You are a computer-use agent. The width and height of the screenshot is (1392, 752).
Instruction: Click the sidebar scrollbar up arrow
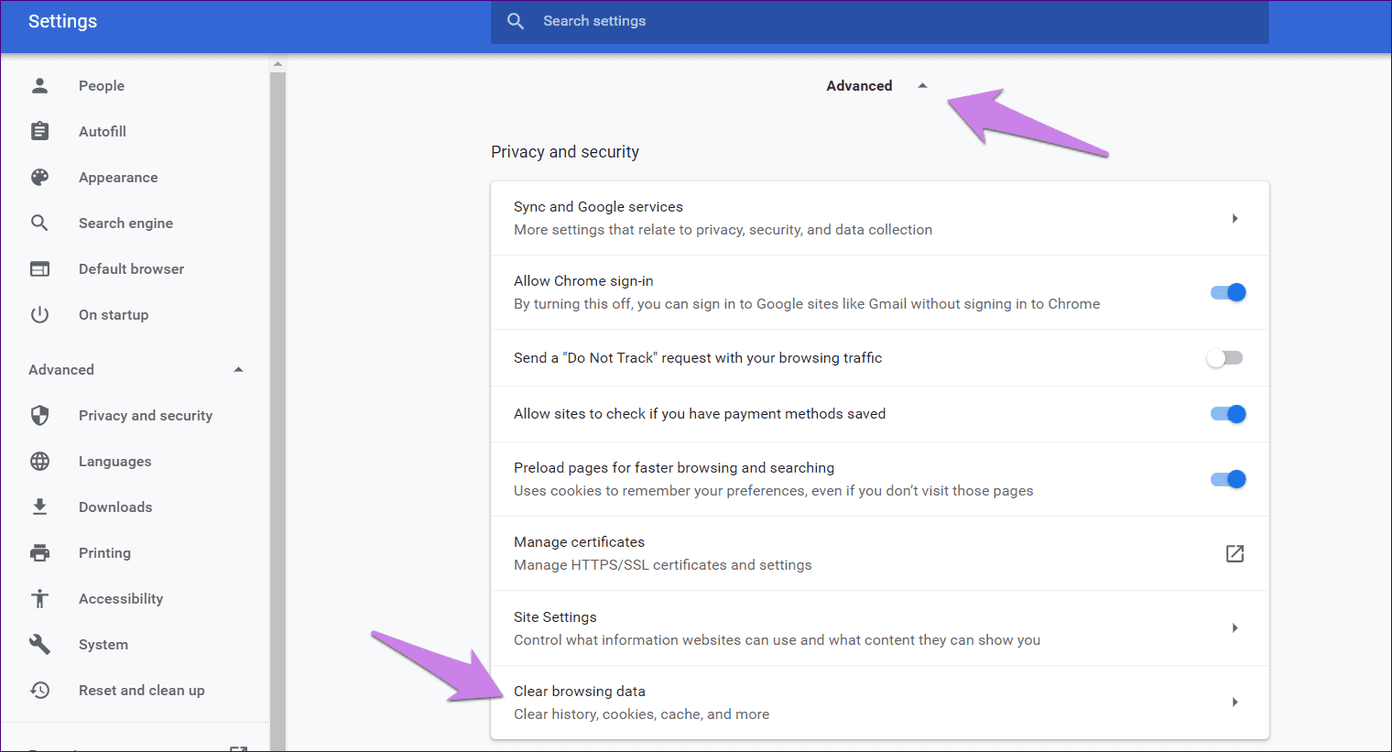278,65
